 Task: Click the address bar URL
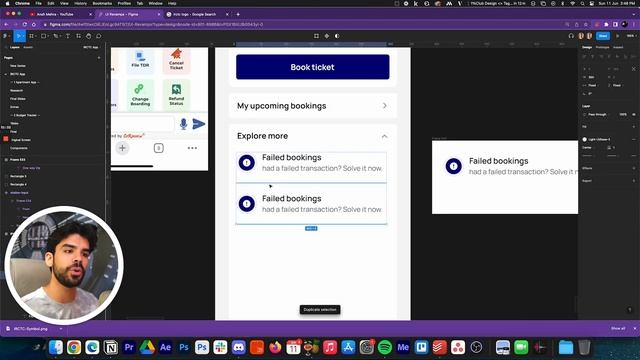coord(156,24)
